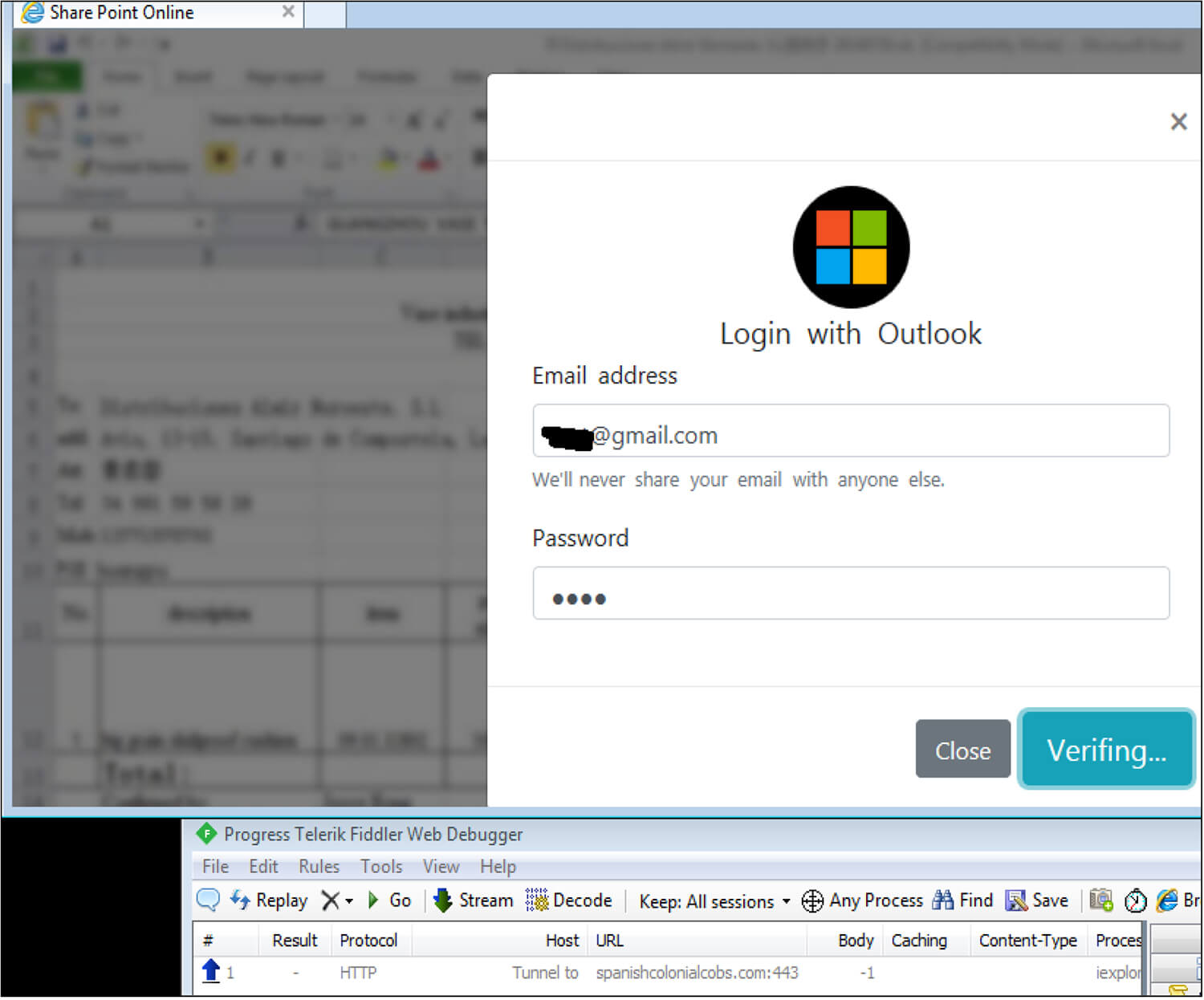Open the Rules menu in Fiddler
Image resolution: width=1204 pixels, height=1000 pixels.
coord(319,867)
